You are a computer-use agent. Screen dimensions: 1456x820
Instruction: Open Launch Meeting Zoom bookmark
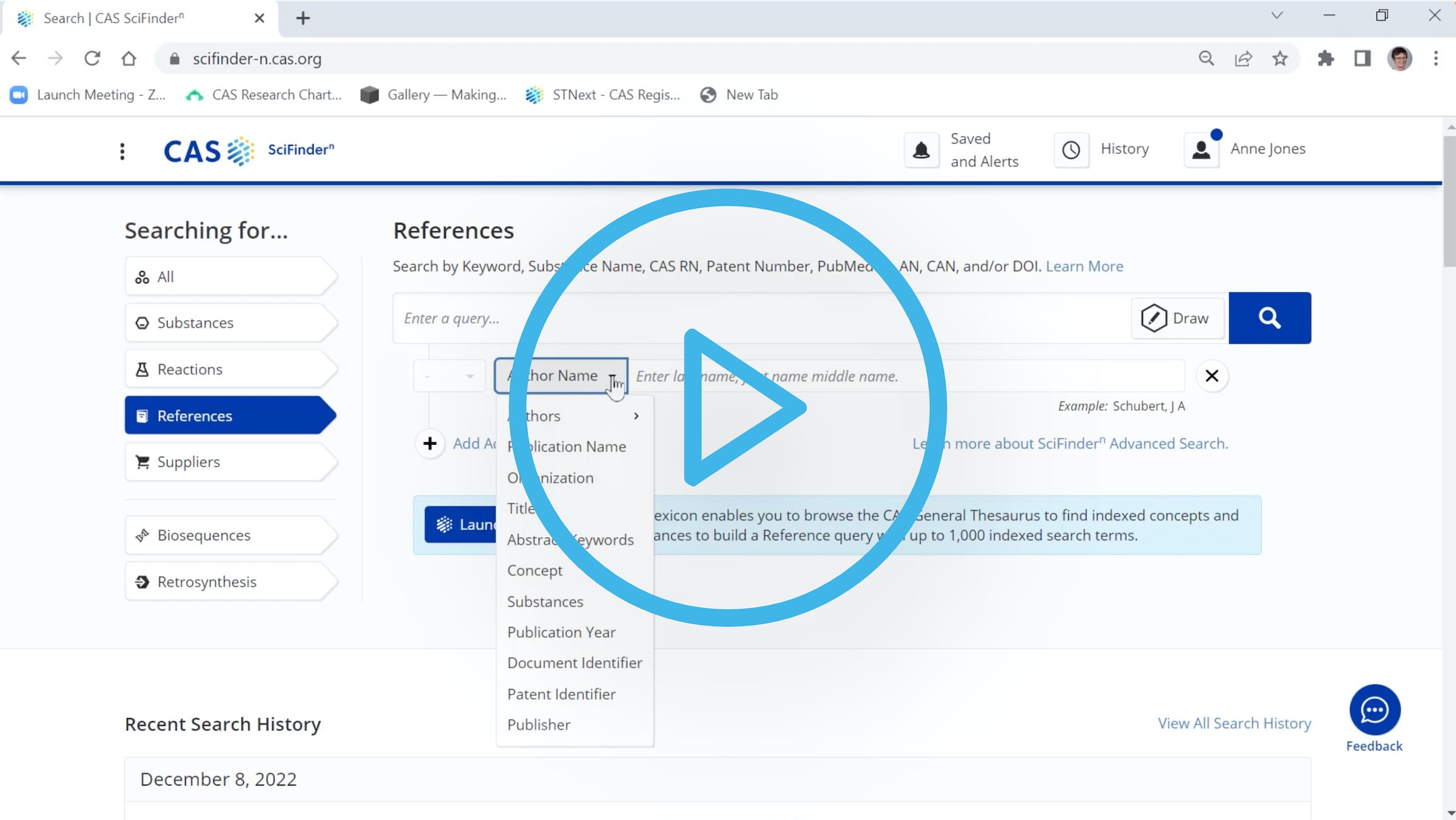point(88,95)
